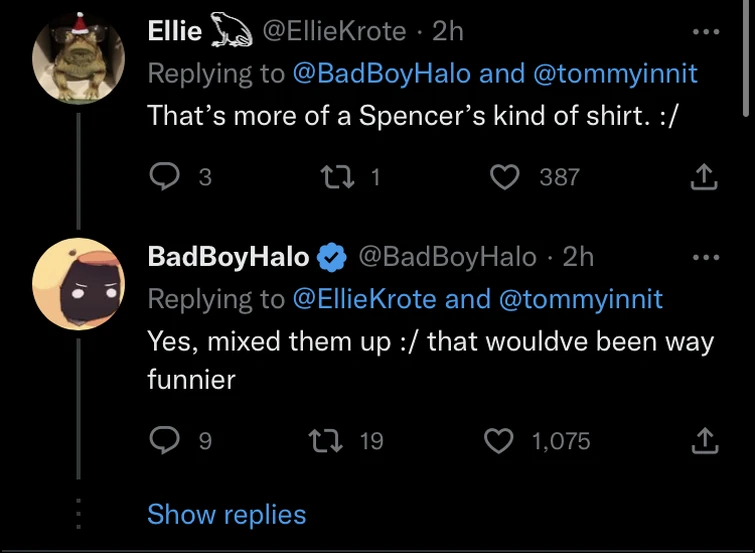Reply to Ellie's tweet
The width and height of the screenshot is (755, 553).
pyautogui.click(x=163, y=177)
